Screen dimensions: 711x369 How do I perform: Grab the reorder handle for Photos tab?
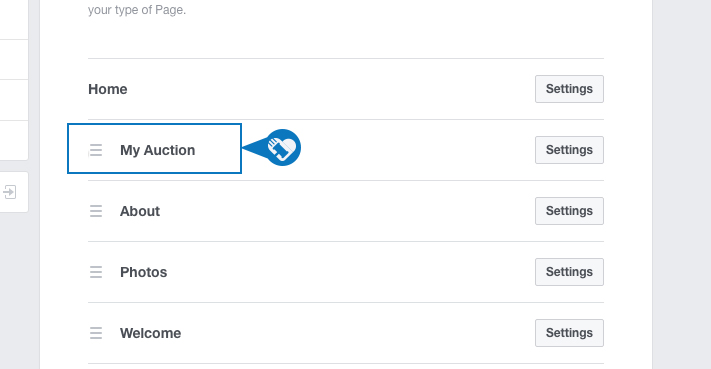click(x=96, y=272)
